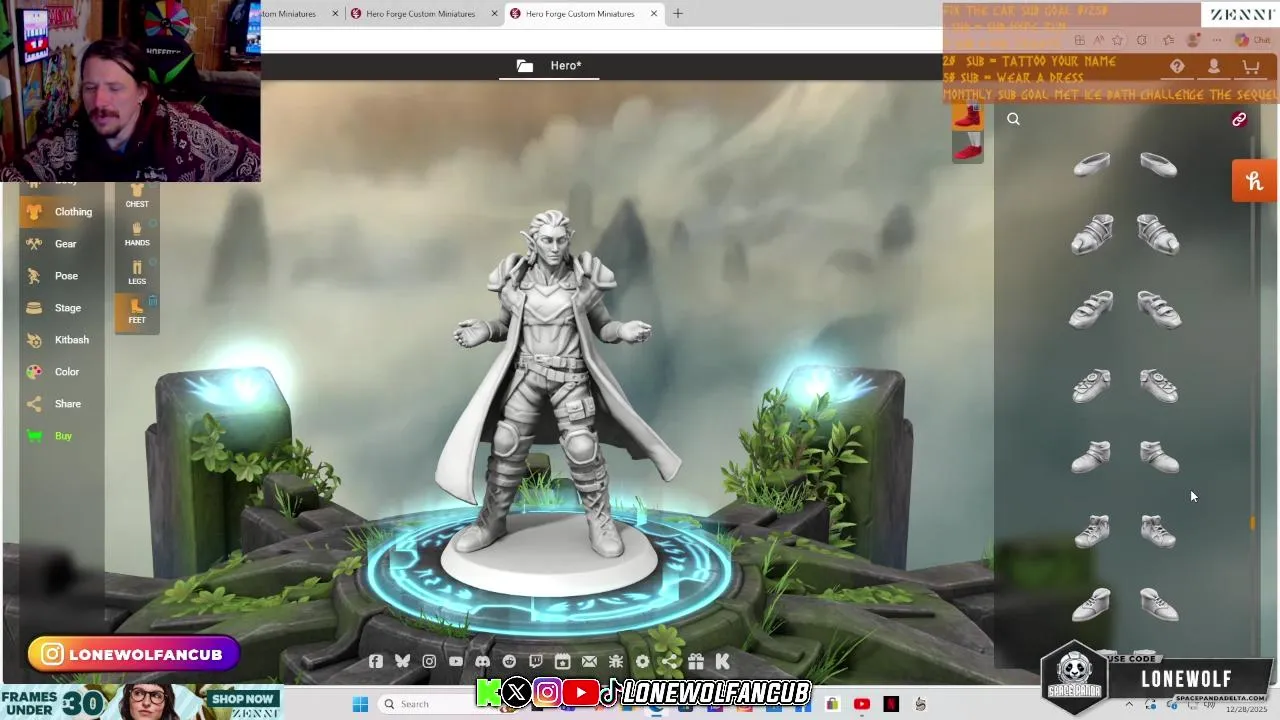Switch to the second Hero Forge browser tab
The width and height of the screenshot is (1280, 720).
[420, 14]
